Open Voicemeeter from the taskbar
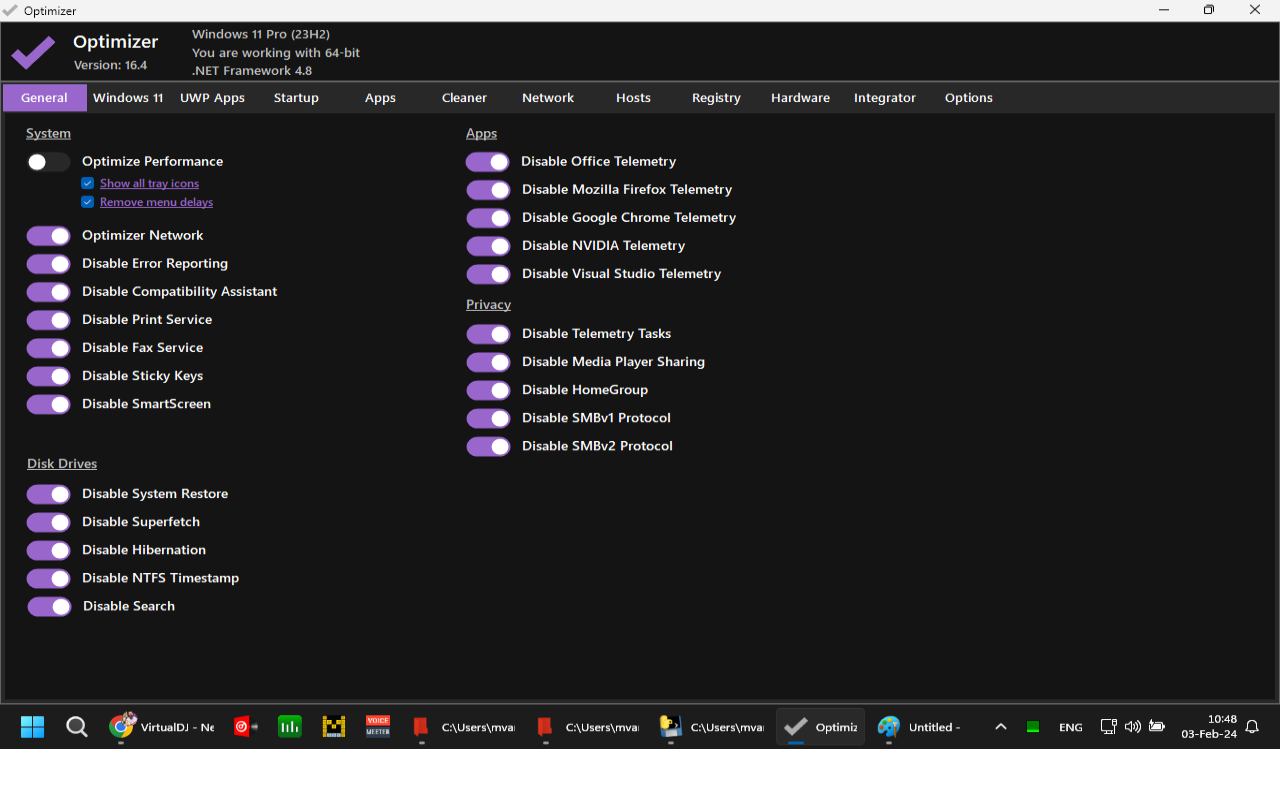Image resolution: width=1280 pixels, height=800 pixels. click(x=378, y=727)
